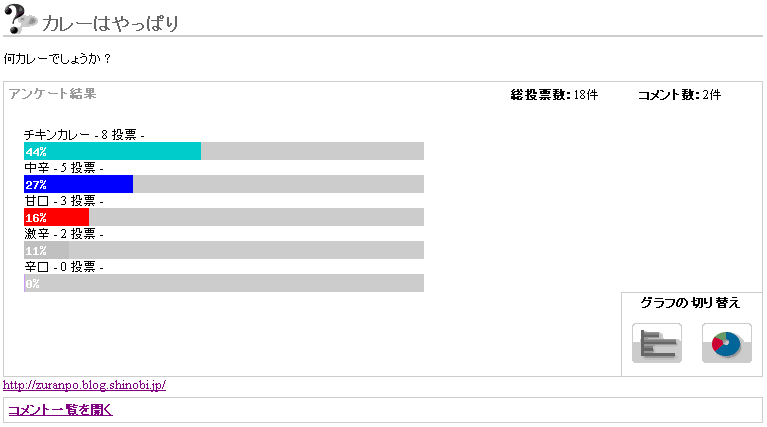Viewport: 767px width, 427px height.
Task: Click the コメント数 2件 comment count
Action: tap(678, 95)
